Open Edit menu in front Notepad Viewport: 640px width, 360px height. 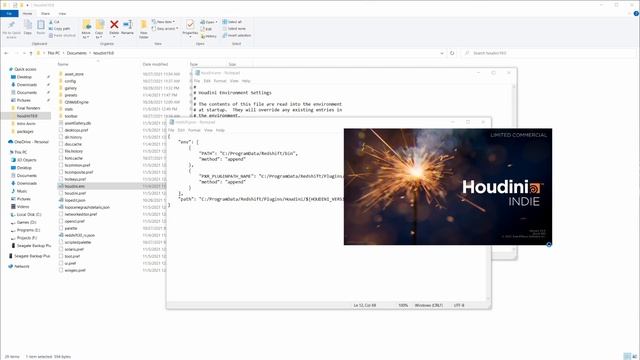[181, 130]
